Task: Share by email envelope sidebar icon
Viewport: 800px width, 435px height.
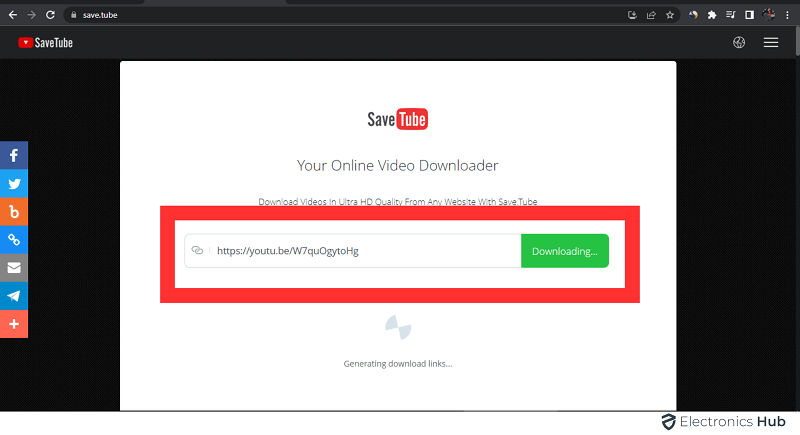Action: click(x=14, y=268)
